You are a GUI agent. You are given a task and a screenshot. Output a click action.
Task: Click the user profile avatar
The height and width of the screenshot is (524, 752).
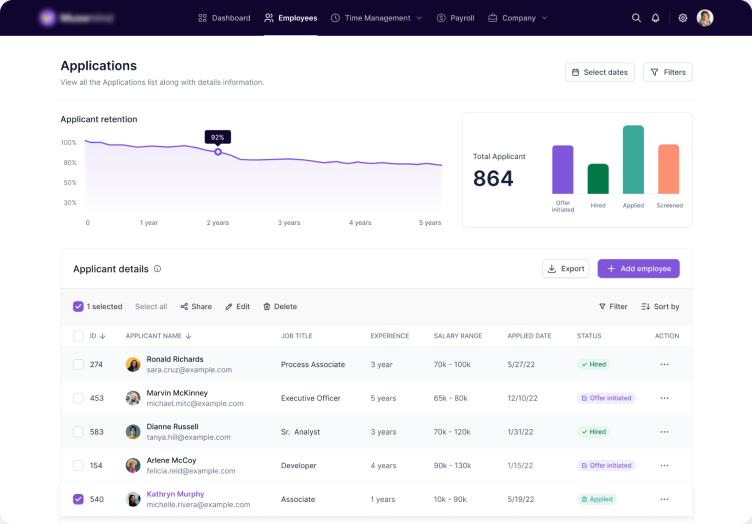click(705, 18)
